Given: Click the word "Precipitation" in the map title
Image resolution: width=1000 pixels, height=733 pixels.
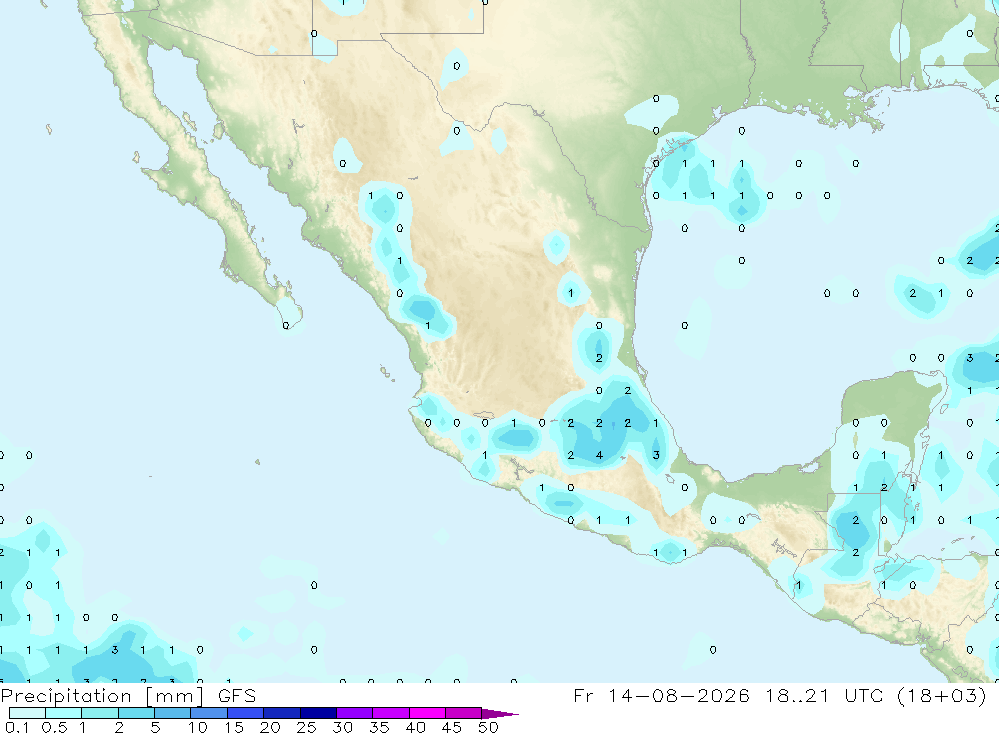Looking at the screenshot, I should [x=66, y=696].
